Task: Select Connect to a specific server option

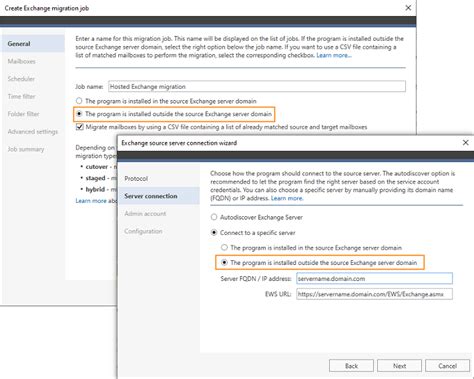Action: [x=214, y=233]
